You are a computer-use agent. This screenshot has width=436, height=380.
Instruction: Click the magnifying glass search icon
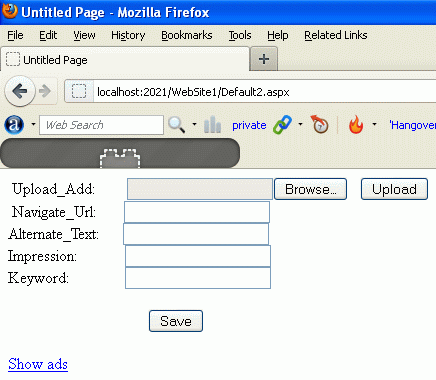176,125
